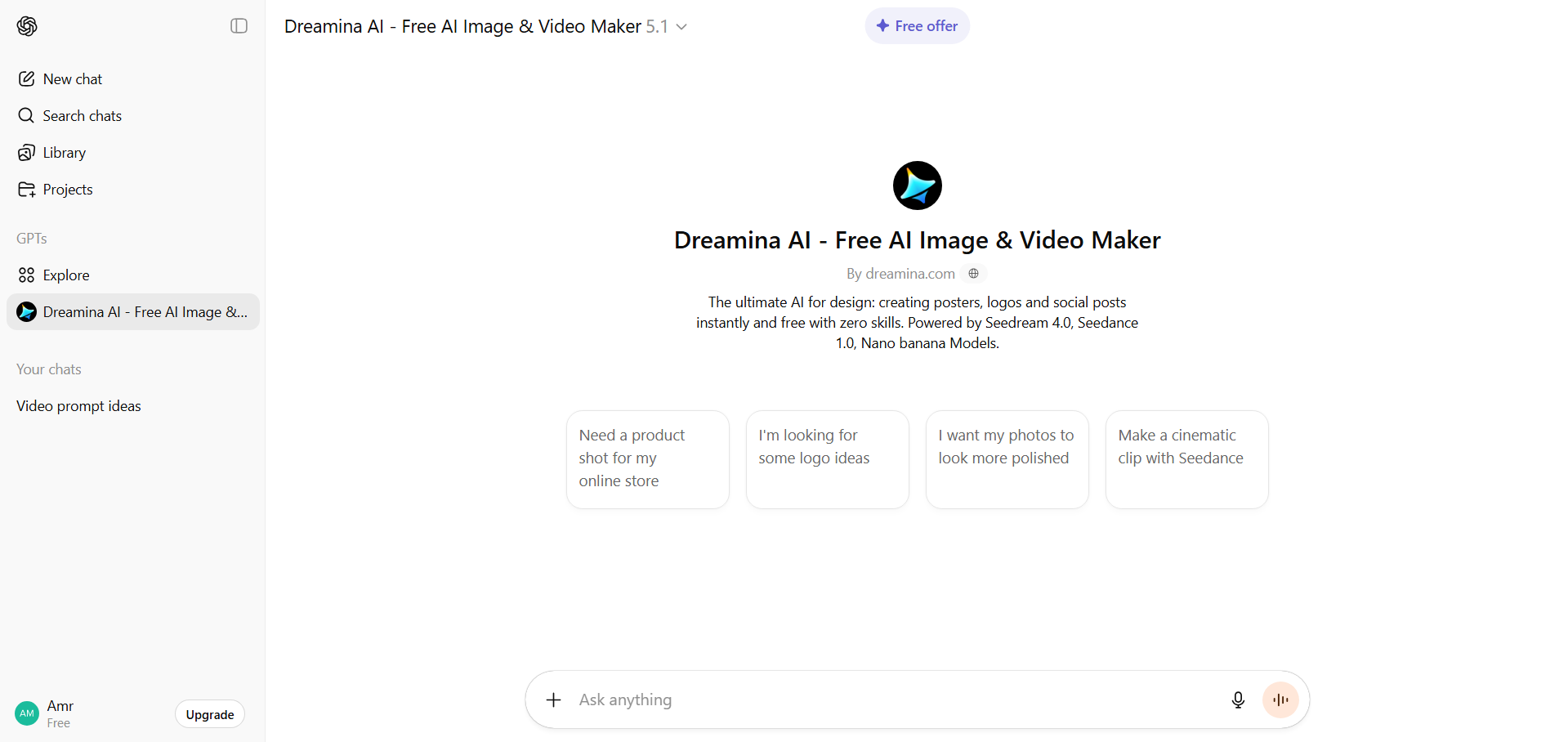Go to Library
The height and width of the screenshot is (742, 1568).
pos(133,152)
